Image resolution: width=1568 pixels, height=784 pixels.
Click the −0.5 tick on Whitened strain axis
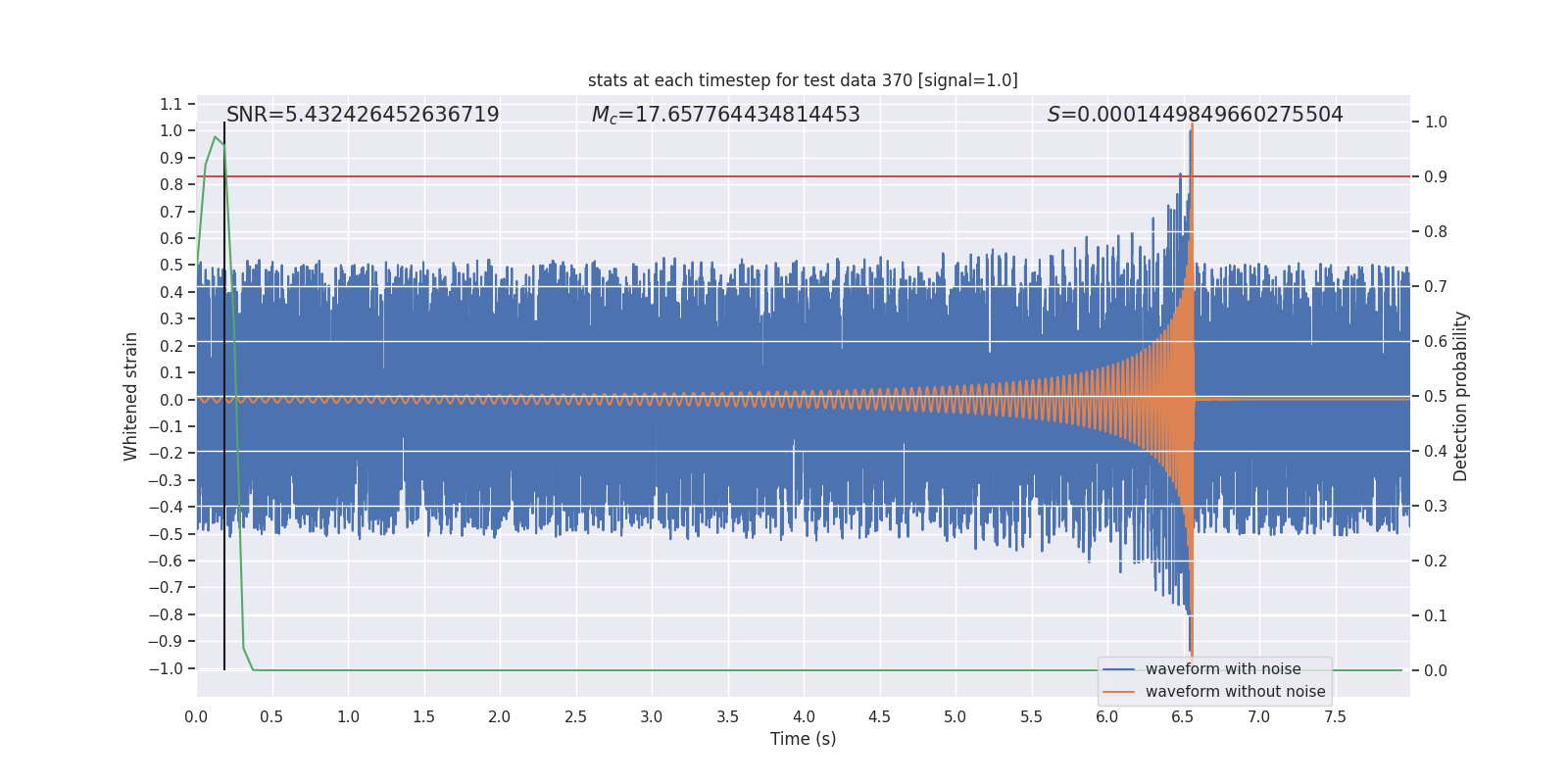(x=166, y=534)
